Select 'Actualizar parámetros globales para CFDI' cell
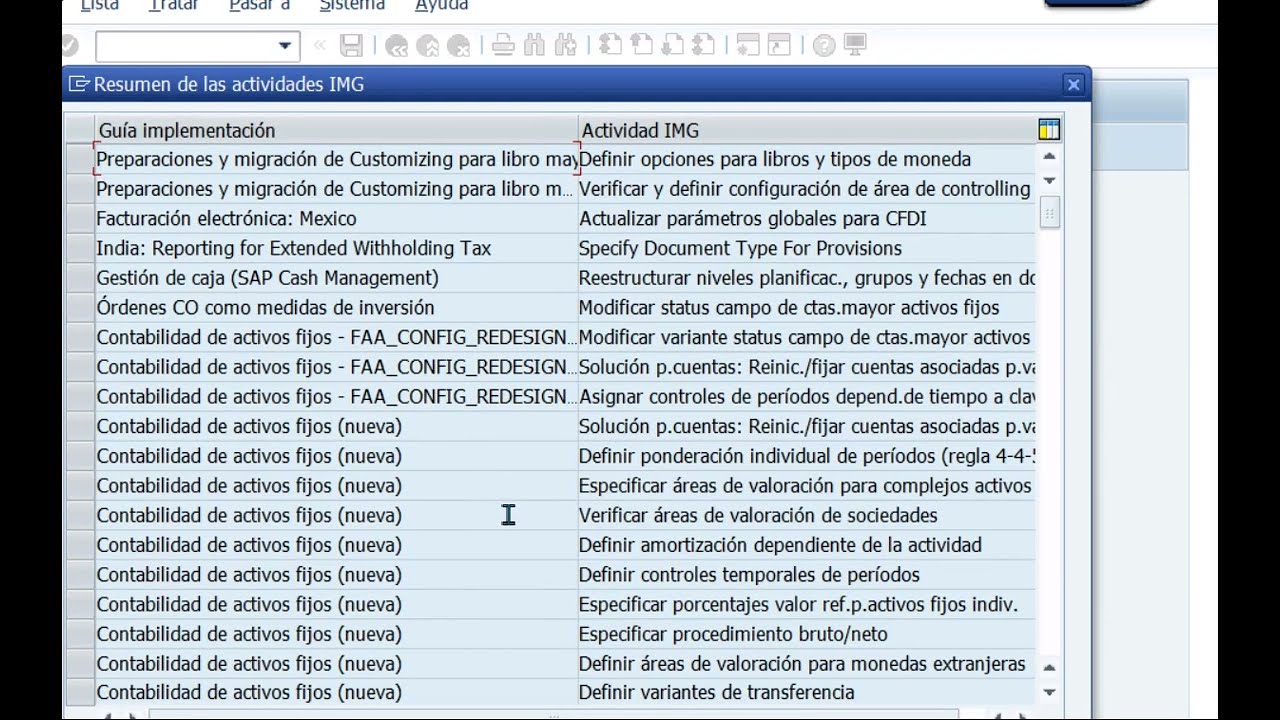Image resolution: width=1280 pixels, height=720 pixels. click(806, 218)
